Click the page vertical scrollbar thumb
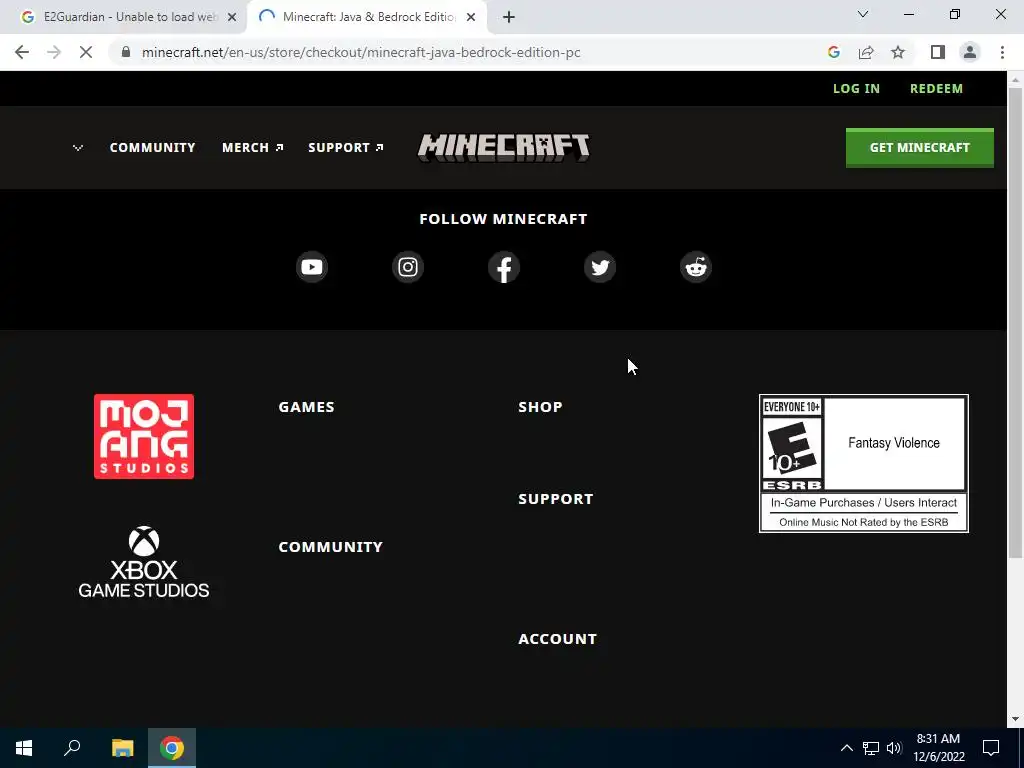Viewport: 1024px width, 768px height. [1015, 323]
